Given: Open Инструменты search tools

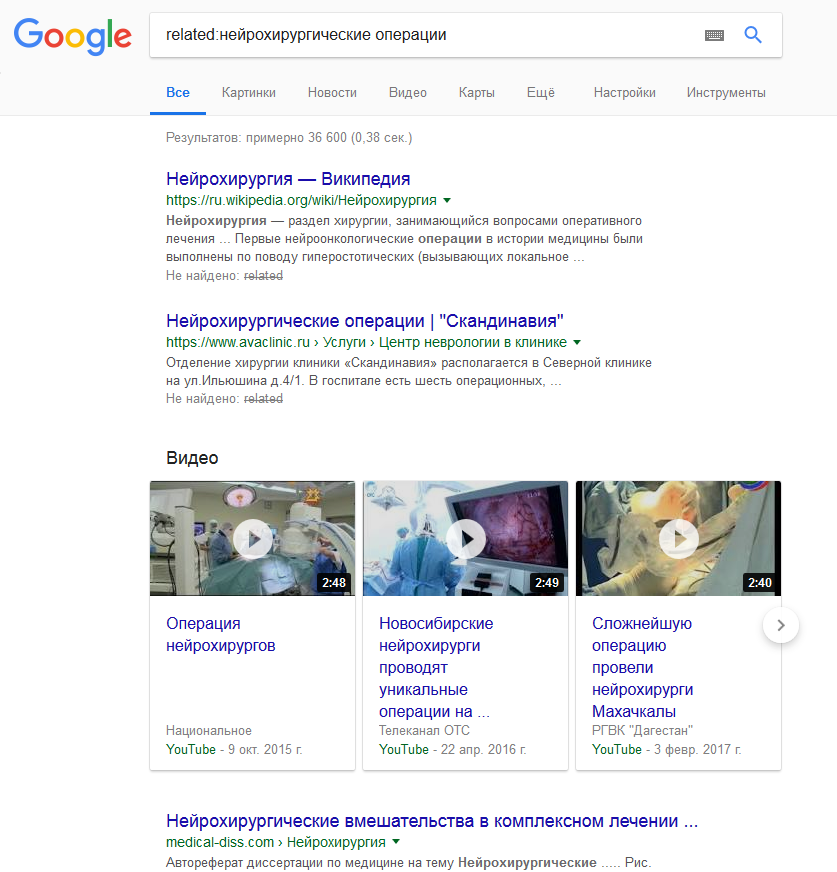Looking at the screenshot, I should 726,92.
